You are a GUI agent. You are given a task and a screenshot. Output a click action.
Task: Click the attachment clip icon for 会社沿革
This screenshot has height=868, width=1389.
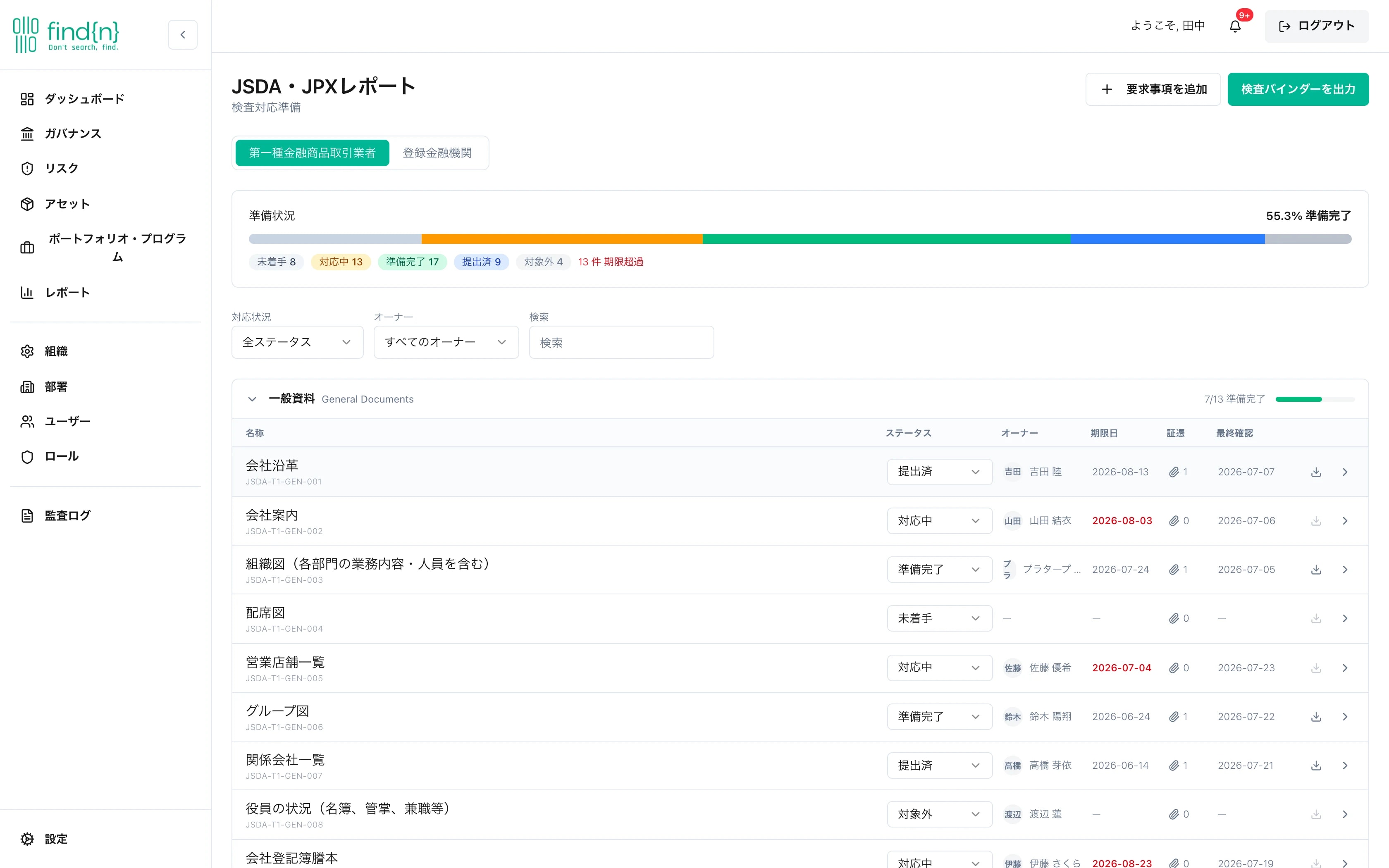coord(1174,472)
